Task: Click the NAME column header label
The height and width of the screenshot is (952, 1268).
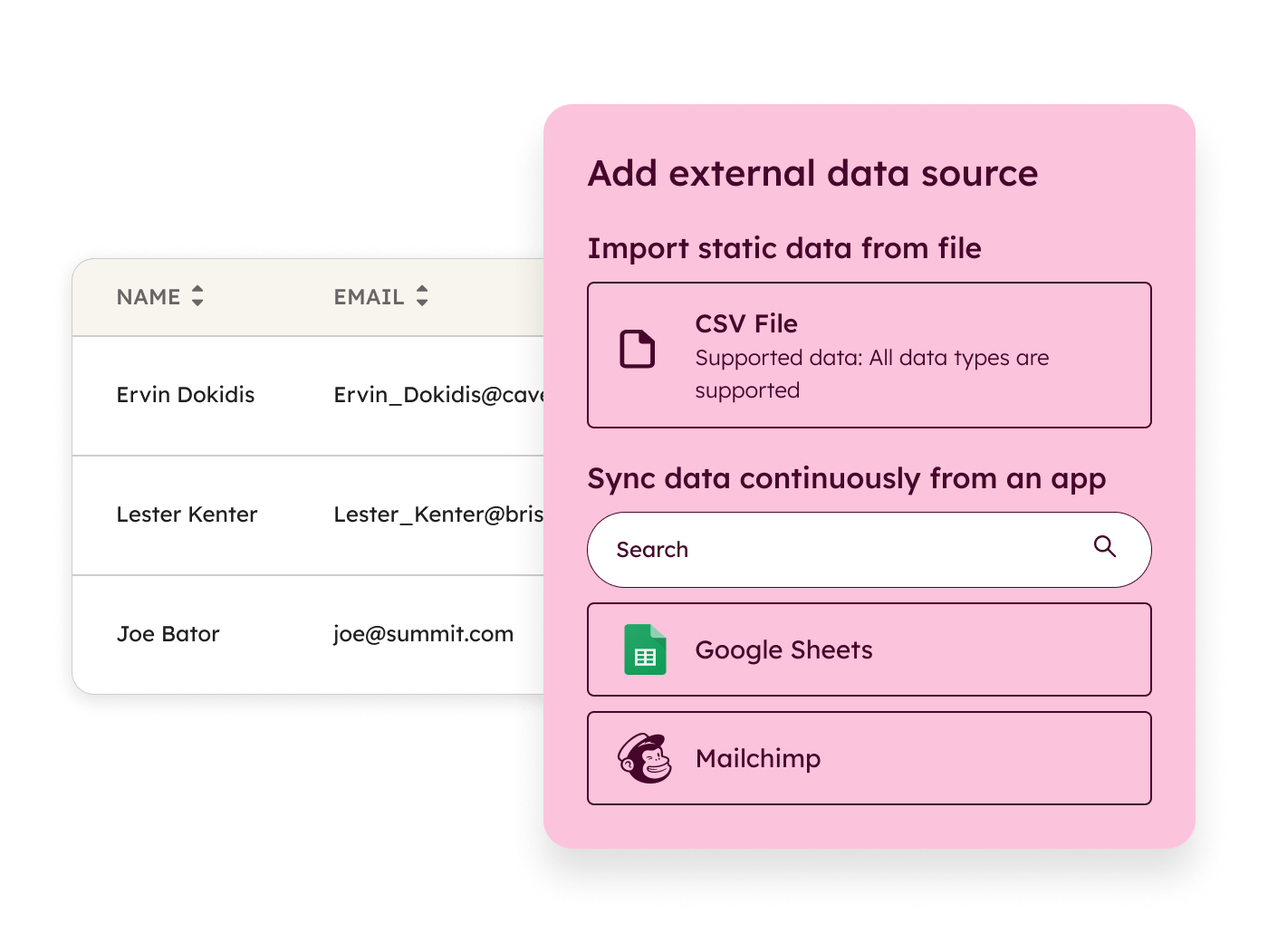Action: click(149, 297)
